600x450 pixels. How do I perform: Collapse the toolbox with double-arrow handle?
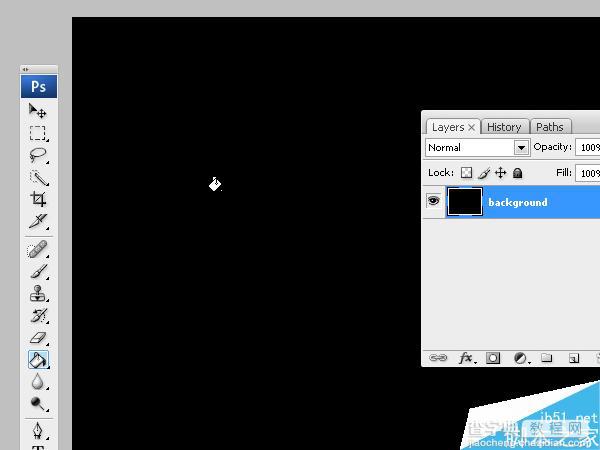click(25, 69)
